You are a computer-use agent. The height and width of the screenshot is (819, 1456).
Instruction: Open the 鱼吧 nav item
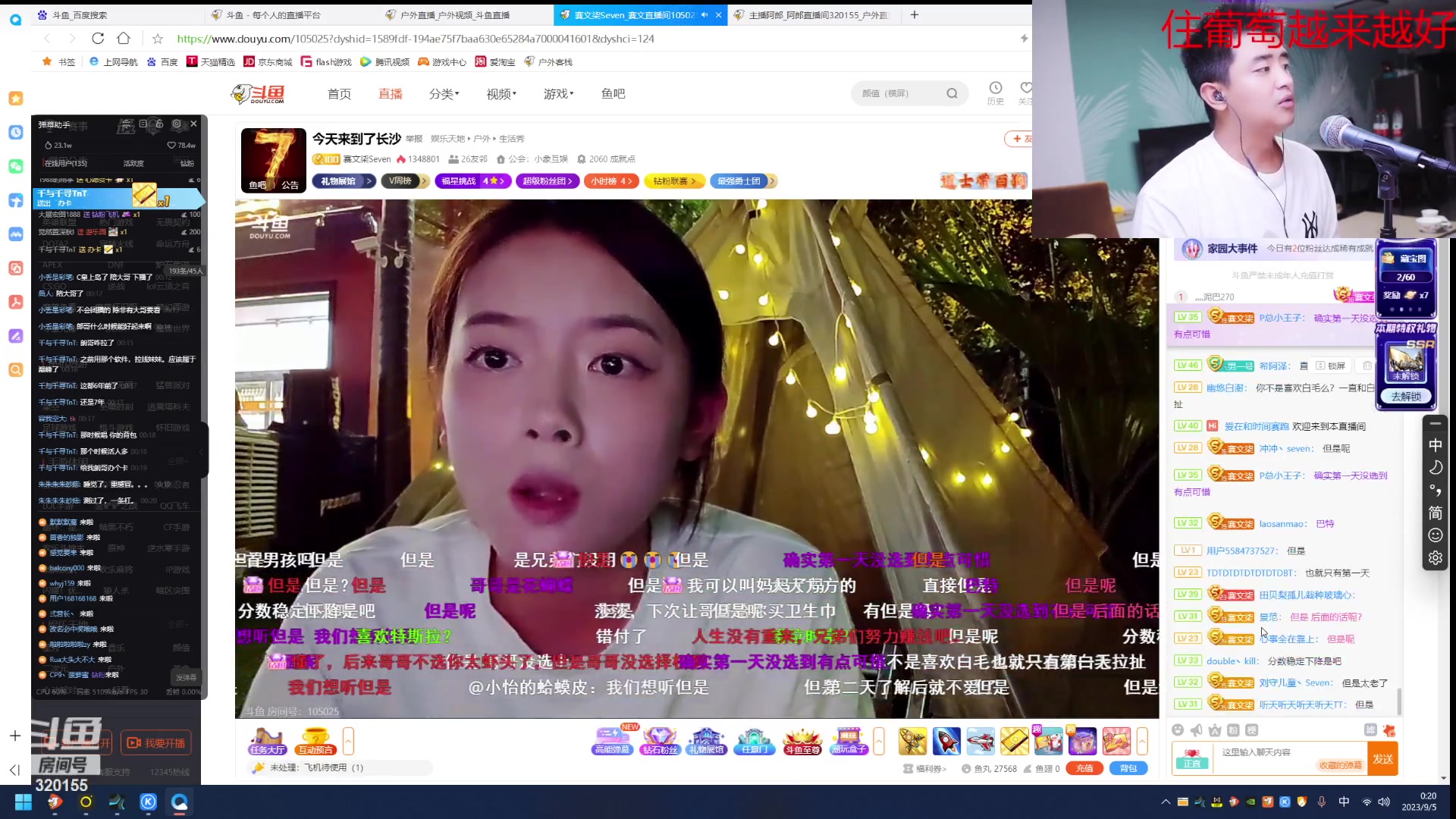tap(613, 94)
